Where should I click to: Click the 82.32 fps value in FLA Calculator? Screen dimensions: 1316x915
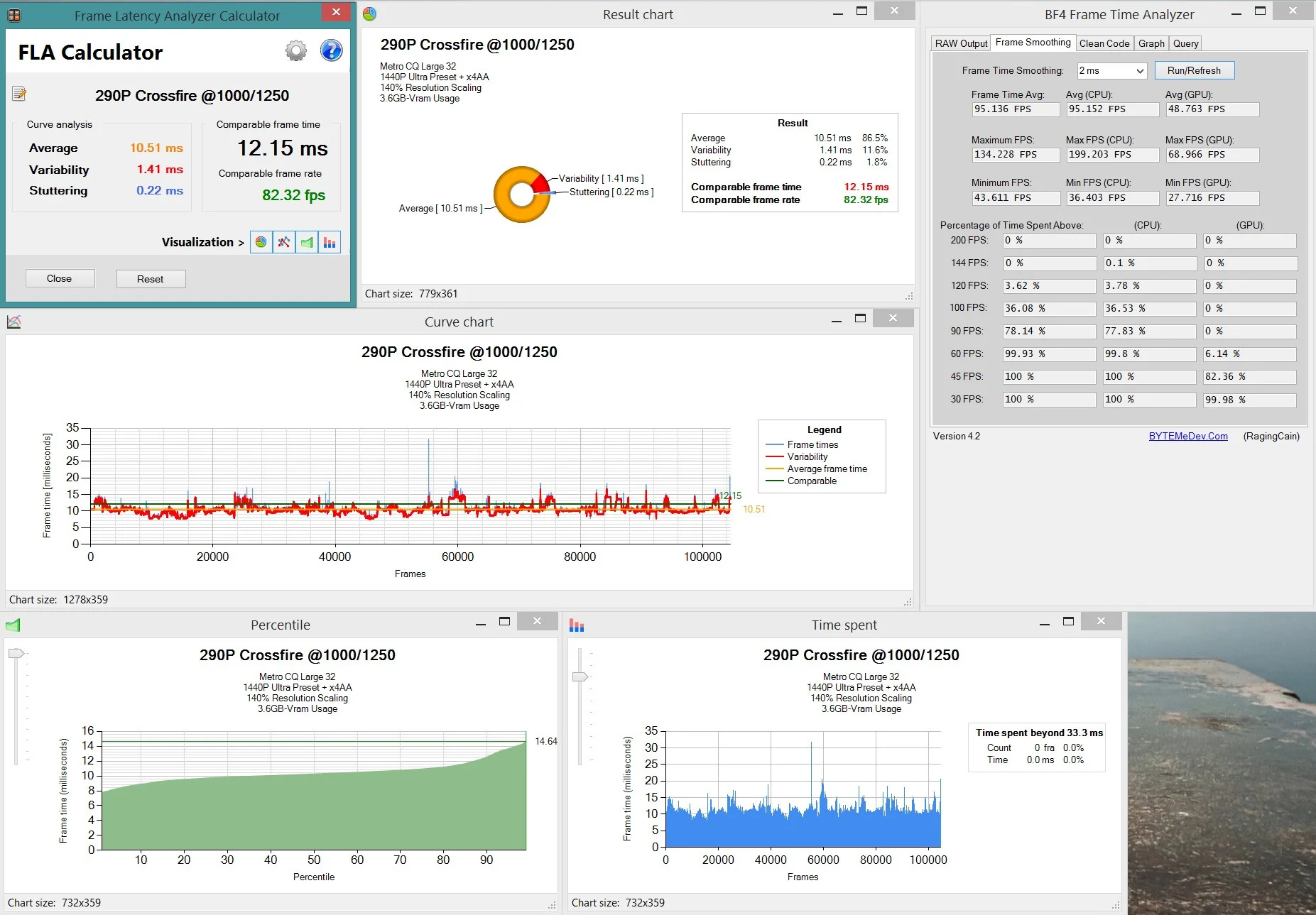293,195
